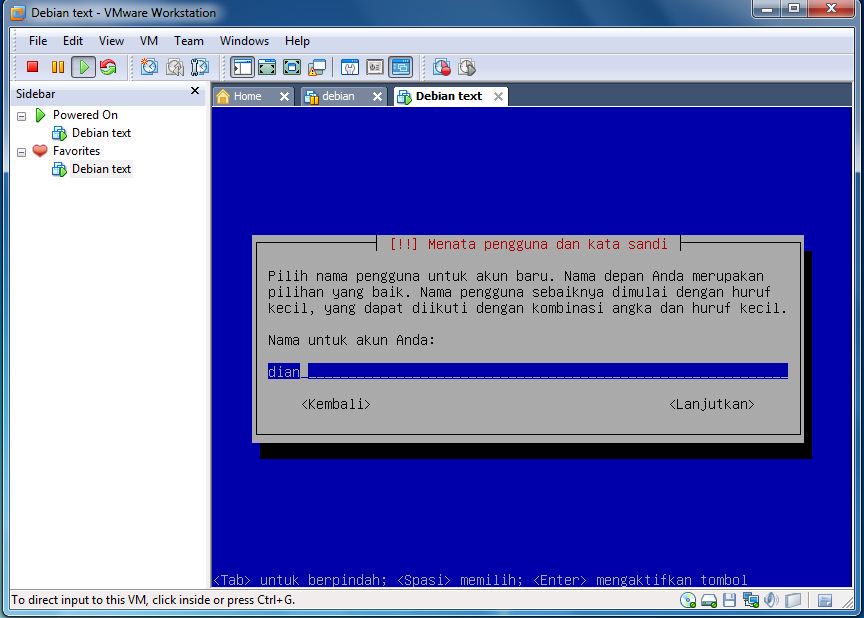Open the Help menu
Screen dimensions: 864x618
pyautogui.click(x=297, y=41)
